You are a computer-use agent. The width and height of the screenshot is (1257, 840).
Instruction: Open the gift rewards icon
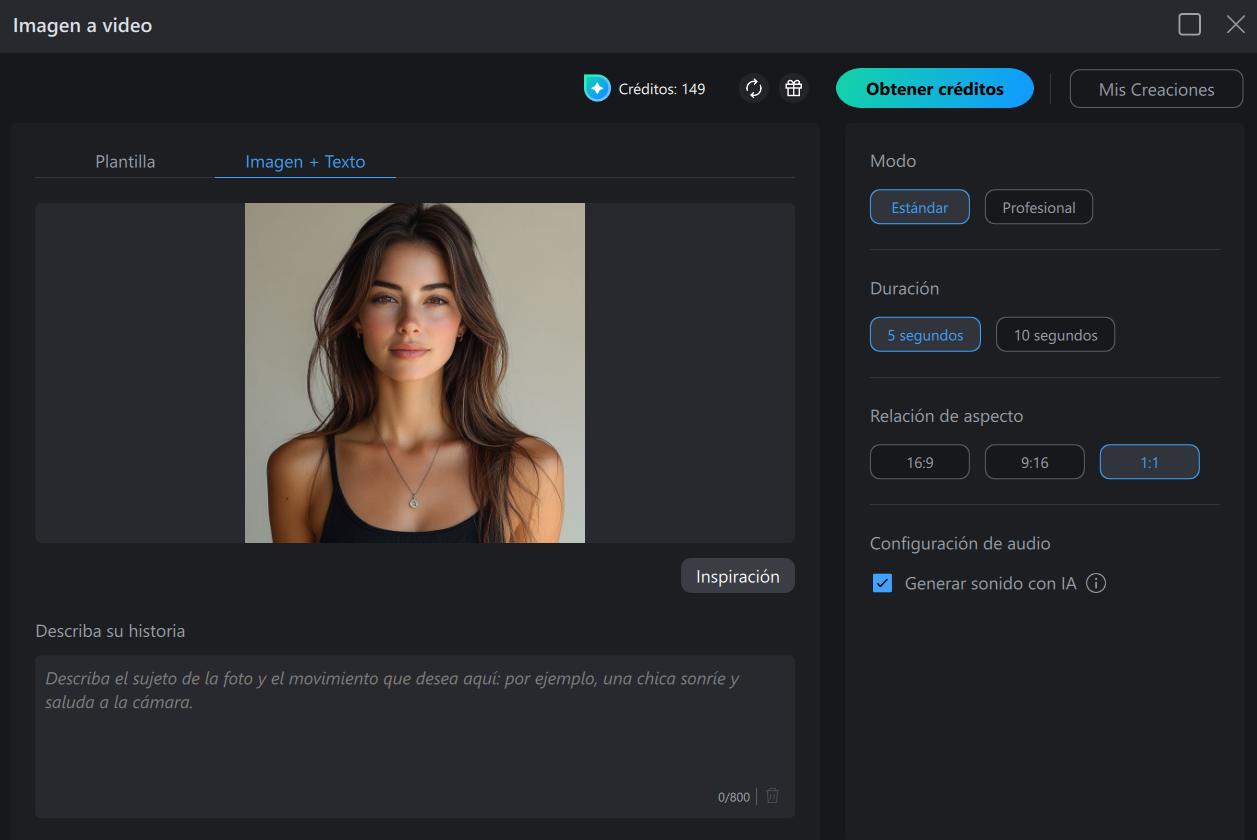tap(791, 88)
